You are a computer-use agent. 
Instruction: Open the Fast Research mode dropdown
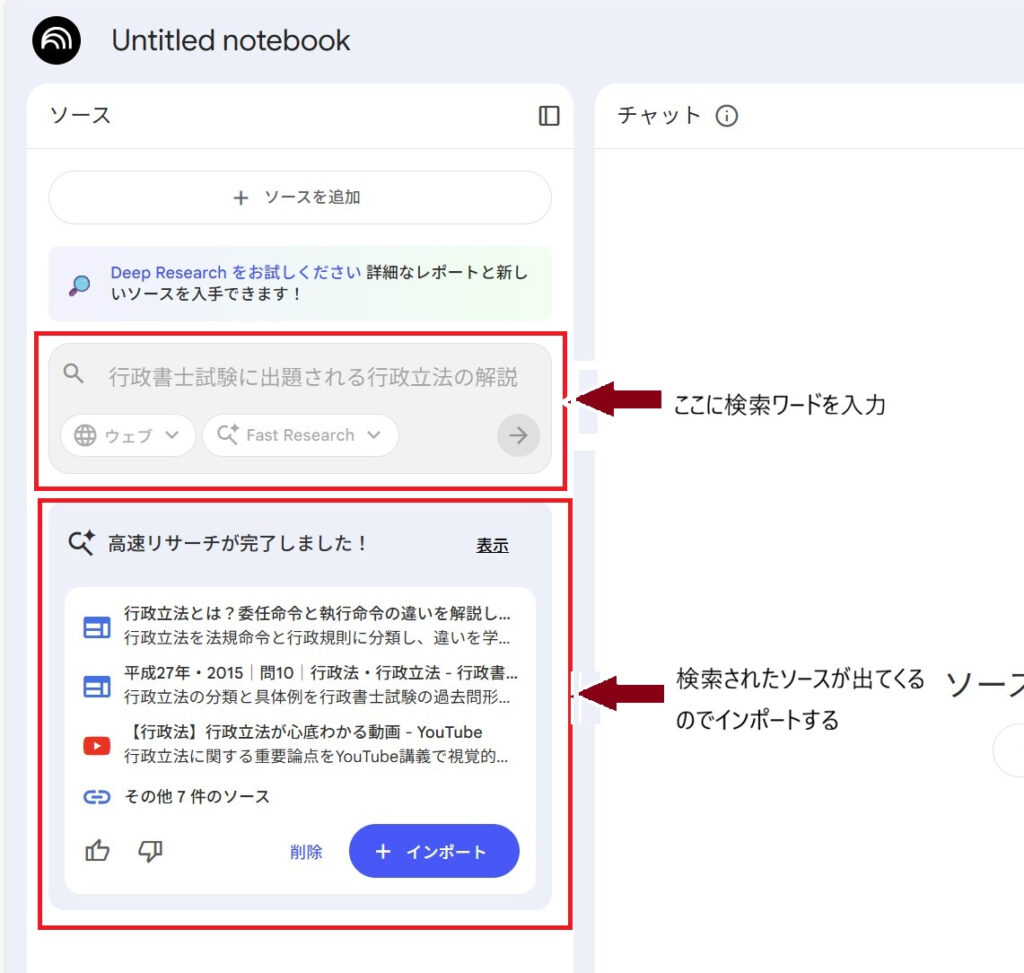300,435
